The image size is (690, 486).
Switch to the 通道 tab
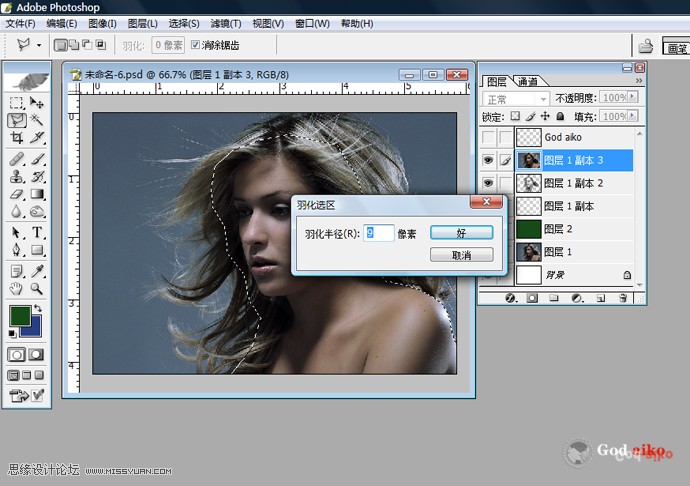pyautogui.click(x=528, y=81)
